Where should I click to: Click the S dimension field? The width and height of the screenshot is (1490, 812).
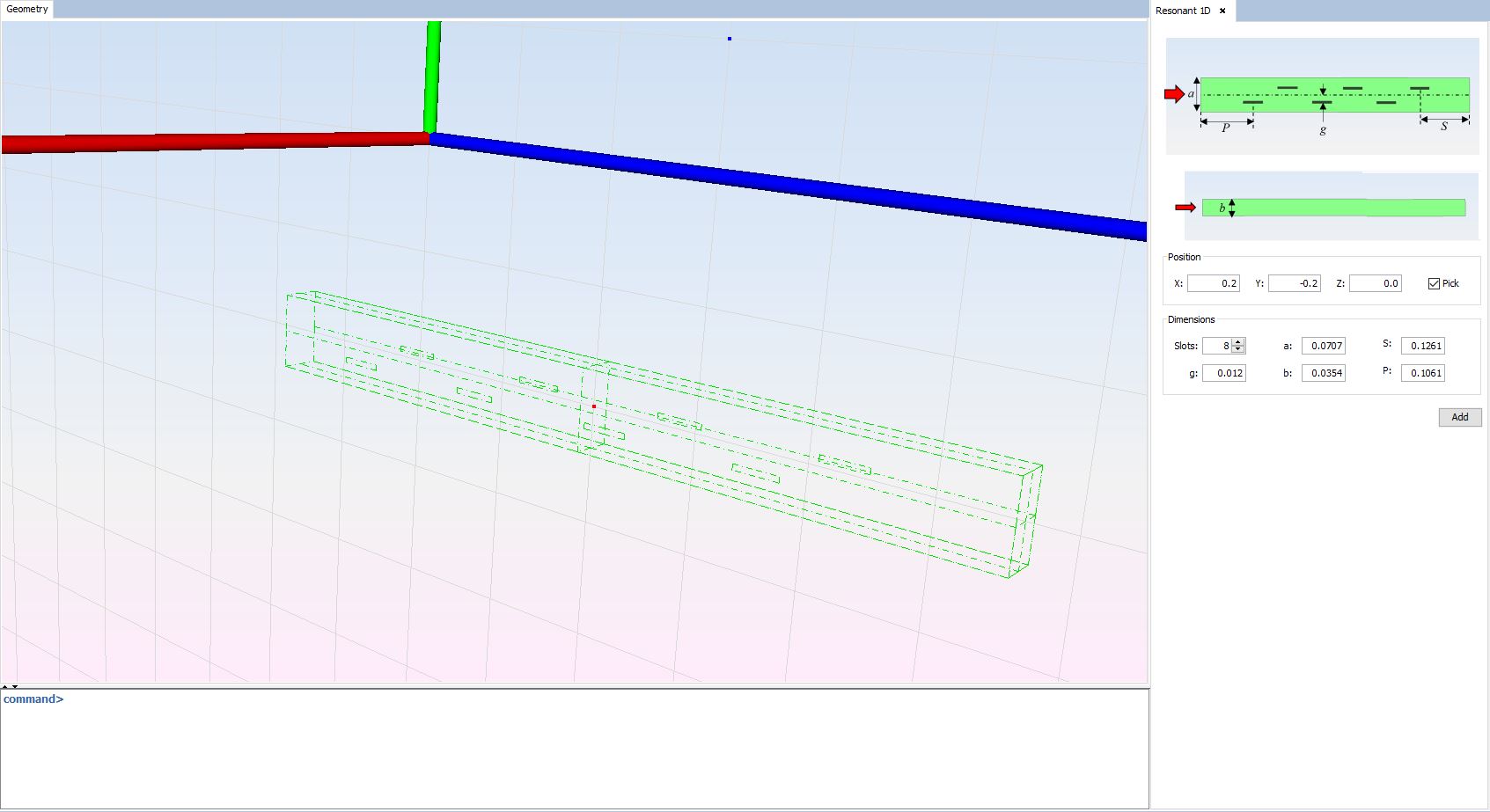1423,346
